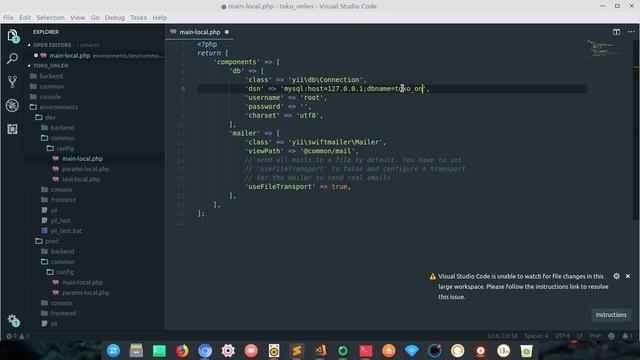Open notification settings gear icon
Viewport: 640px width, 360px height.
pyautogui.click(x=616, y=276)
